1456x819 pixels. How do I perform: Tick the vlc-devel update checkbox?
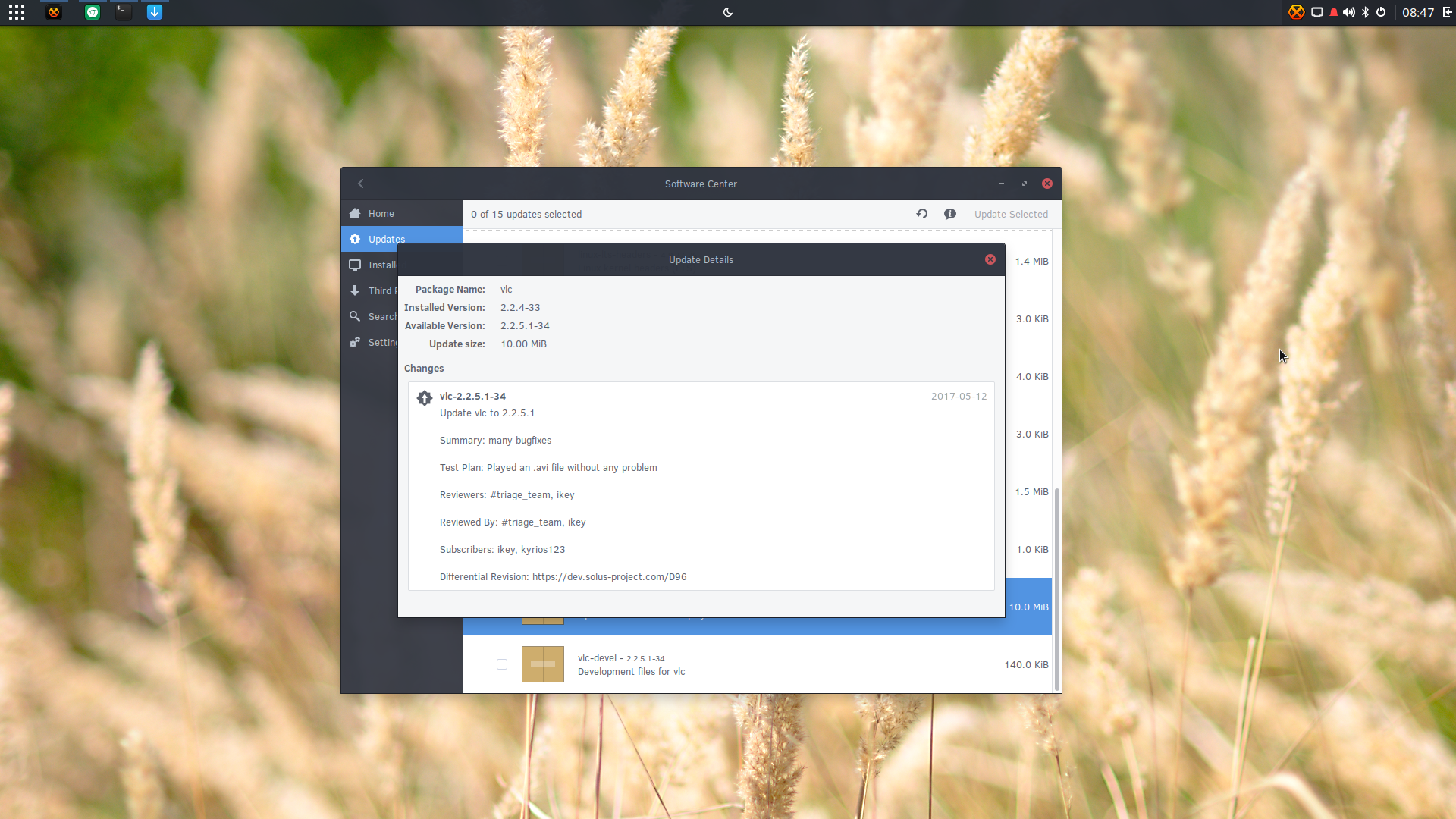(502, 664)
